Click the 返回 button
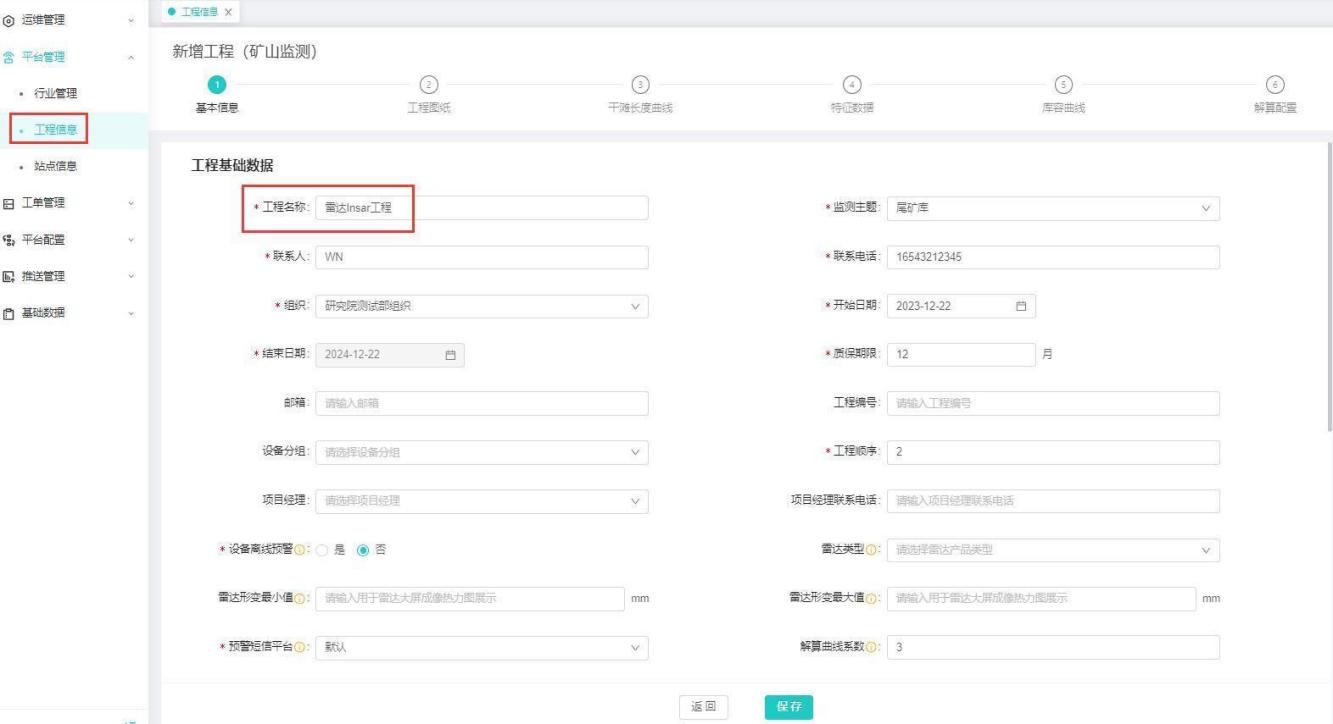1333x724 pixels. coord(703,706)
